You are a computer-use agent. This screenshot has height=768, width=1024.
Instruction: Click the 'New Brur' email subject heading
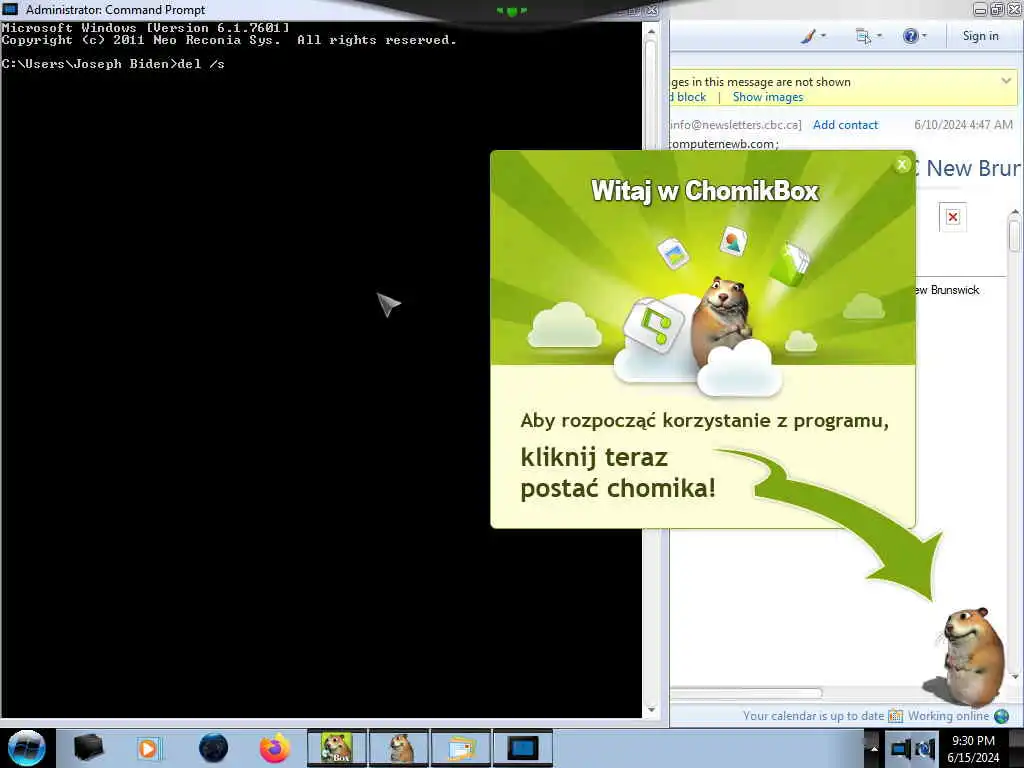coord(972,168)
